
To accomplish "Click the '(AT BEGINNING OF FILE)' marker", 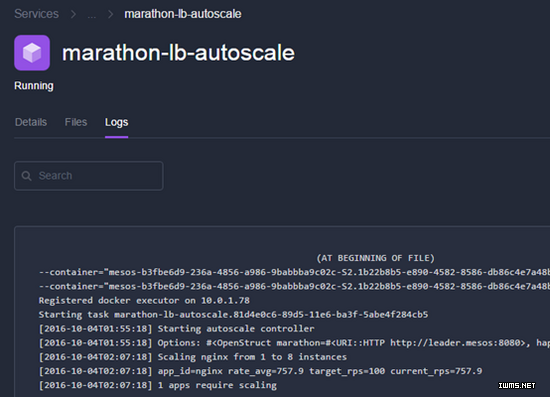I will [375, 258].
